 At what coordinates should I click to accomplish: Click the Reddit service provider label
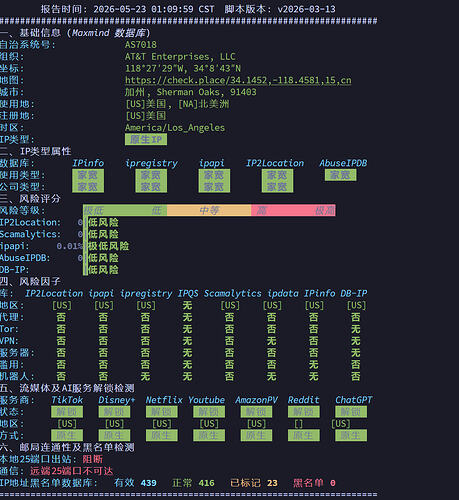point(304,400)
